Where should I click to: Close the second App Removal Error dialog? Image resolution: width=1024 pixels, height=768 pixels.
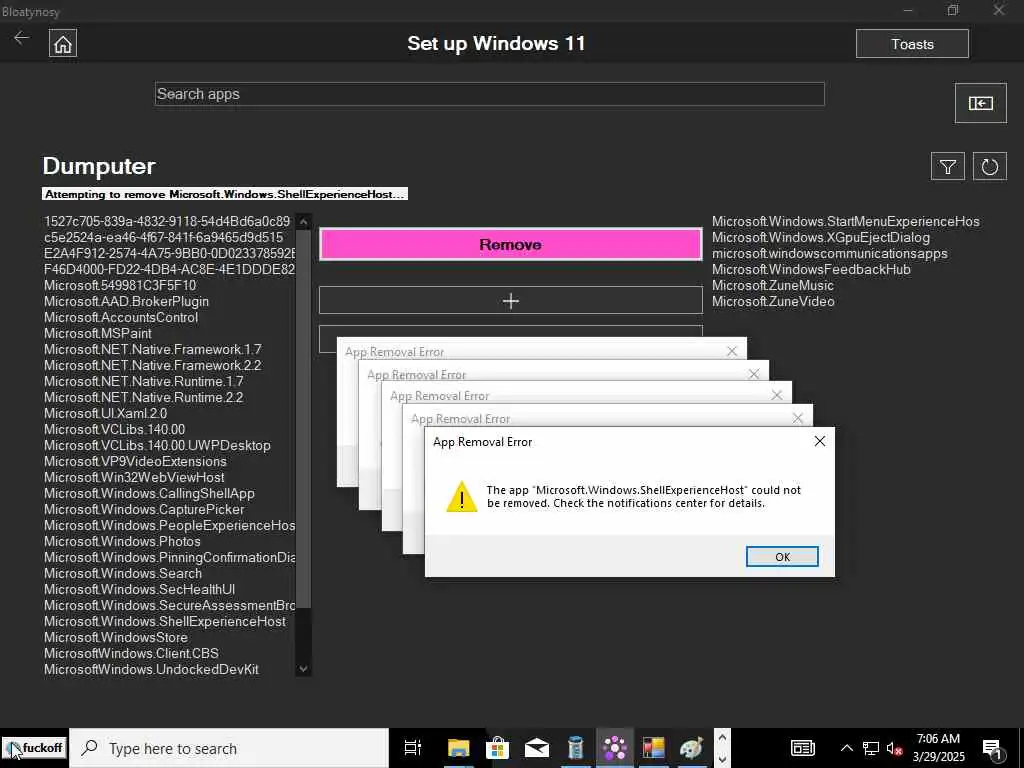(x=754, y=374)
